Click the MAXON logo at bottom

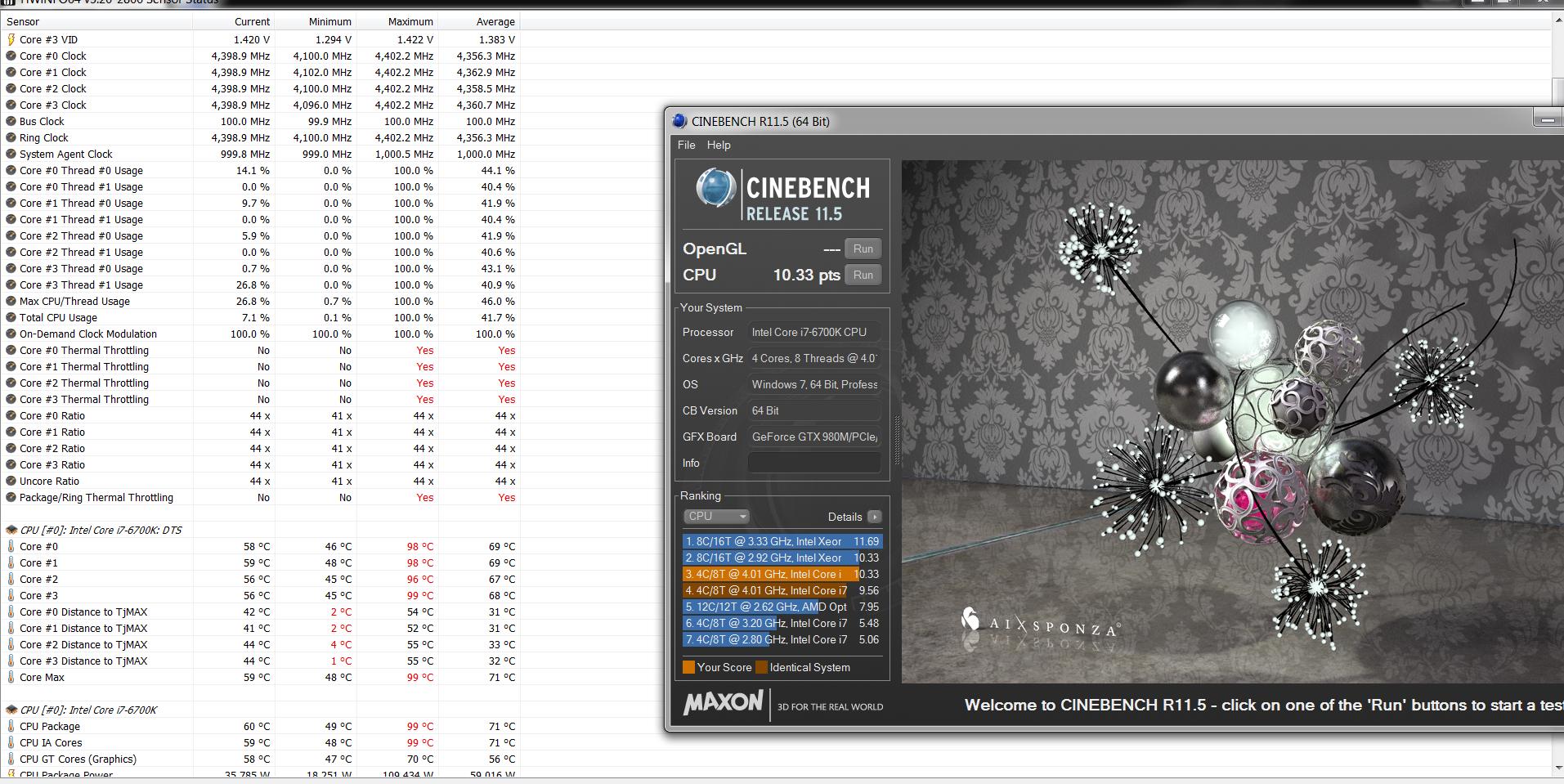pos(723,703)
